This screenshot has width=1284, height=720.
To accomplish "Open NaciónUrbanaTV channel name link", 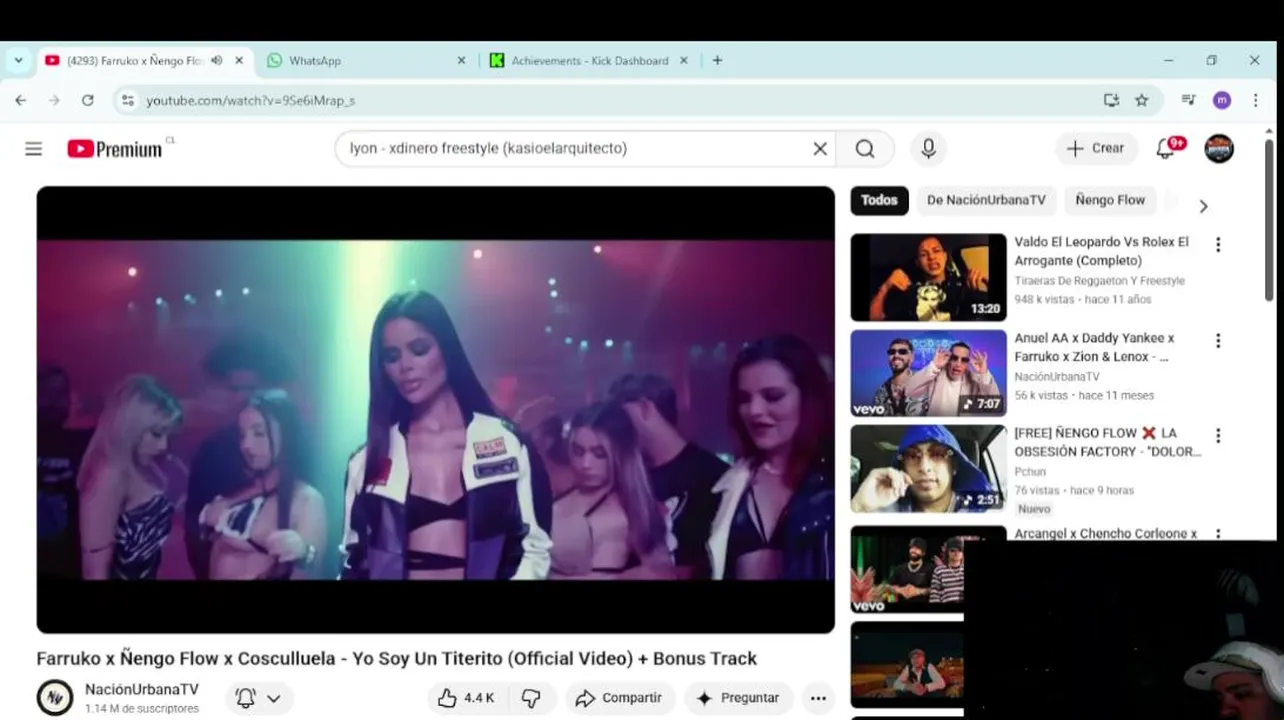I will click(x=142, y=689).
